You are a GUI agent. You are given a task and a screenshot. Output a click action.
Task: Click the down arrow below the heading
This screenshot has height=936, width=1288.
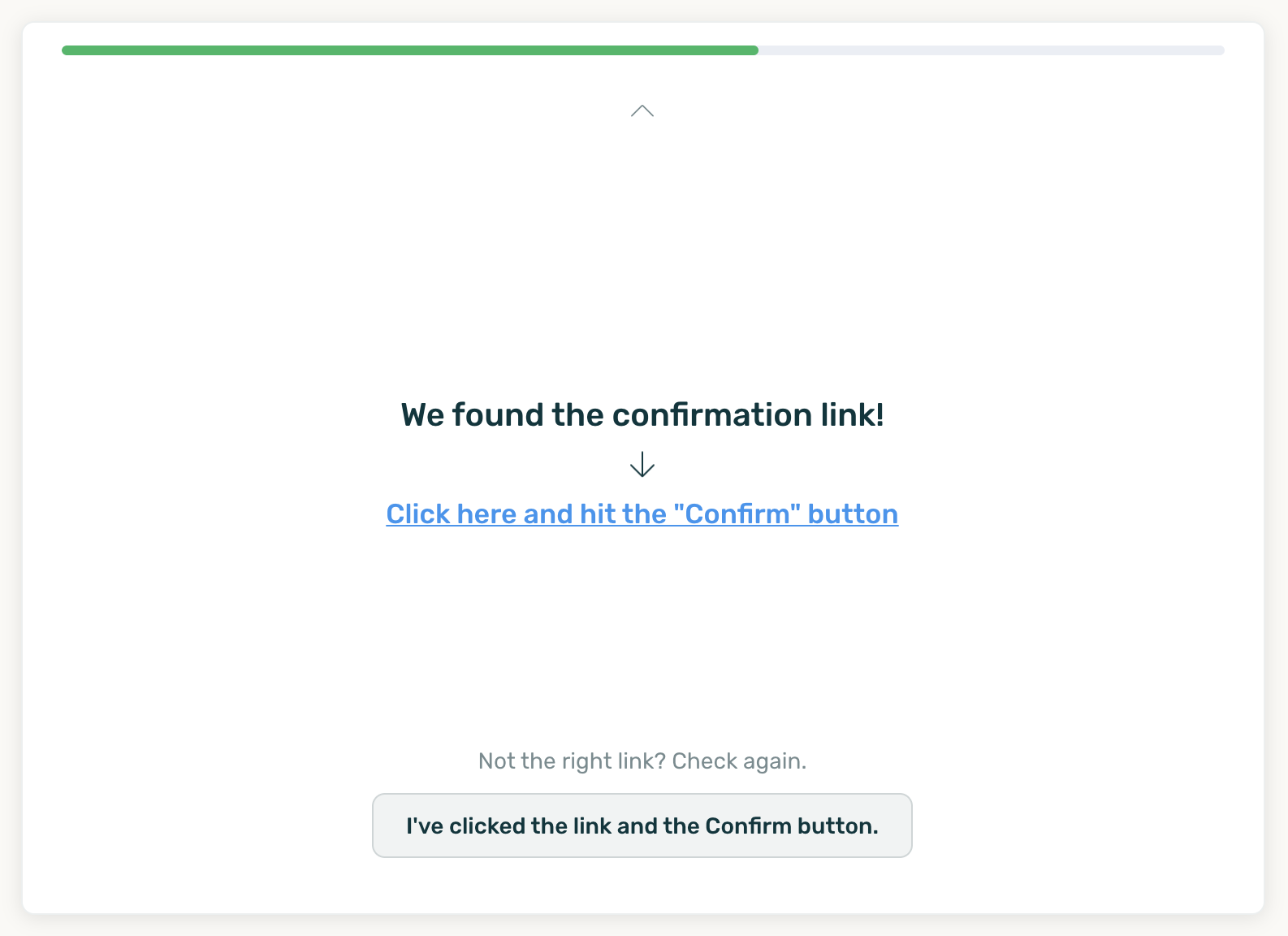642,465
